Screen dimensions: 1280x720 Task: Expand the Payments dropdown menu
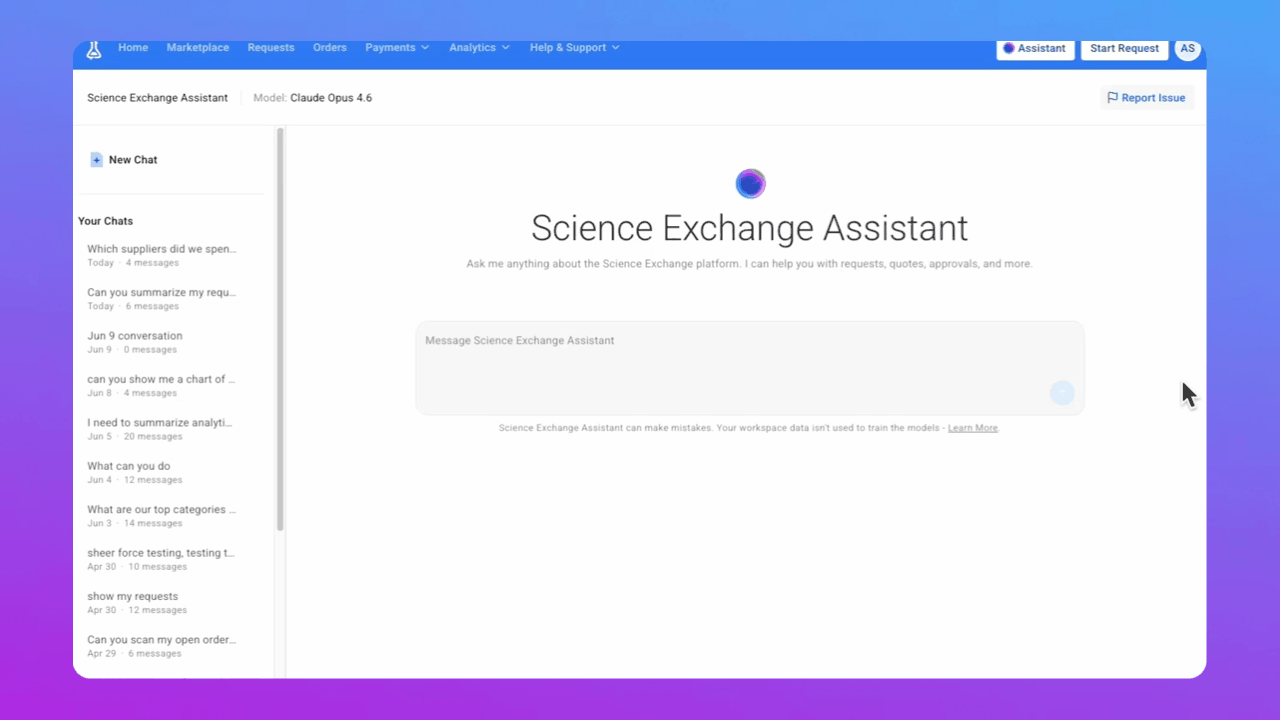coord(397,47)
